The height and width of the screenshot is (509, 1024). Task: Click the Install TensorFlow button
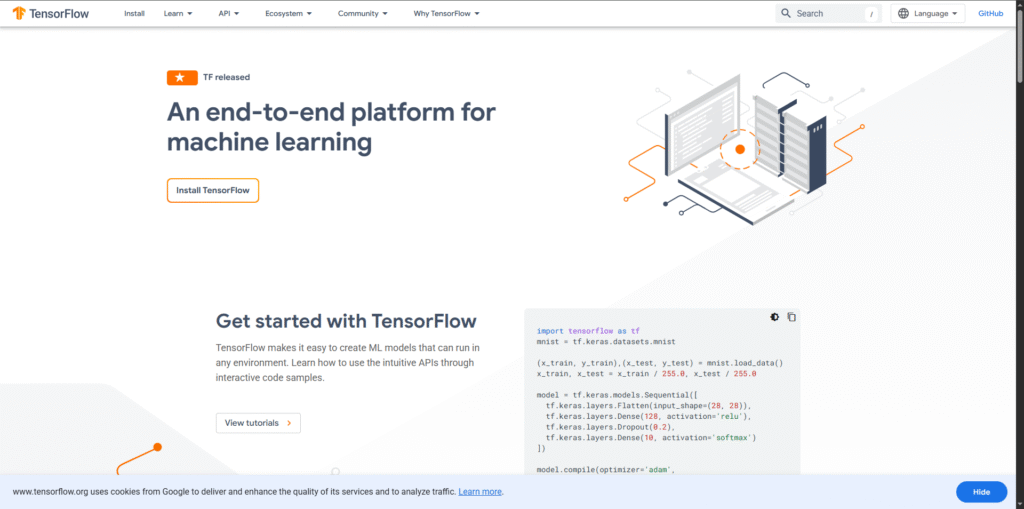[x=213, y=190]
